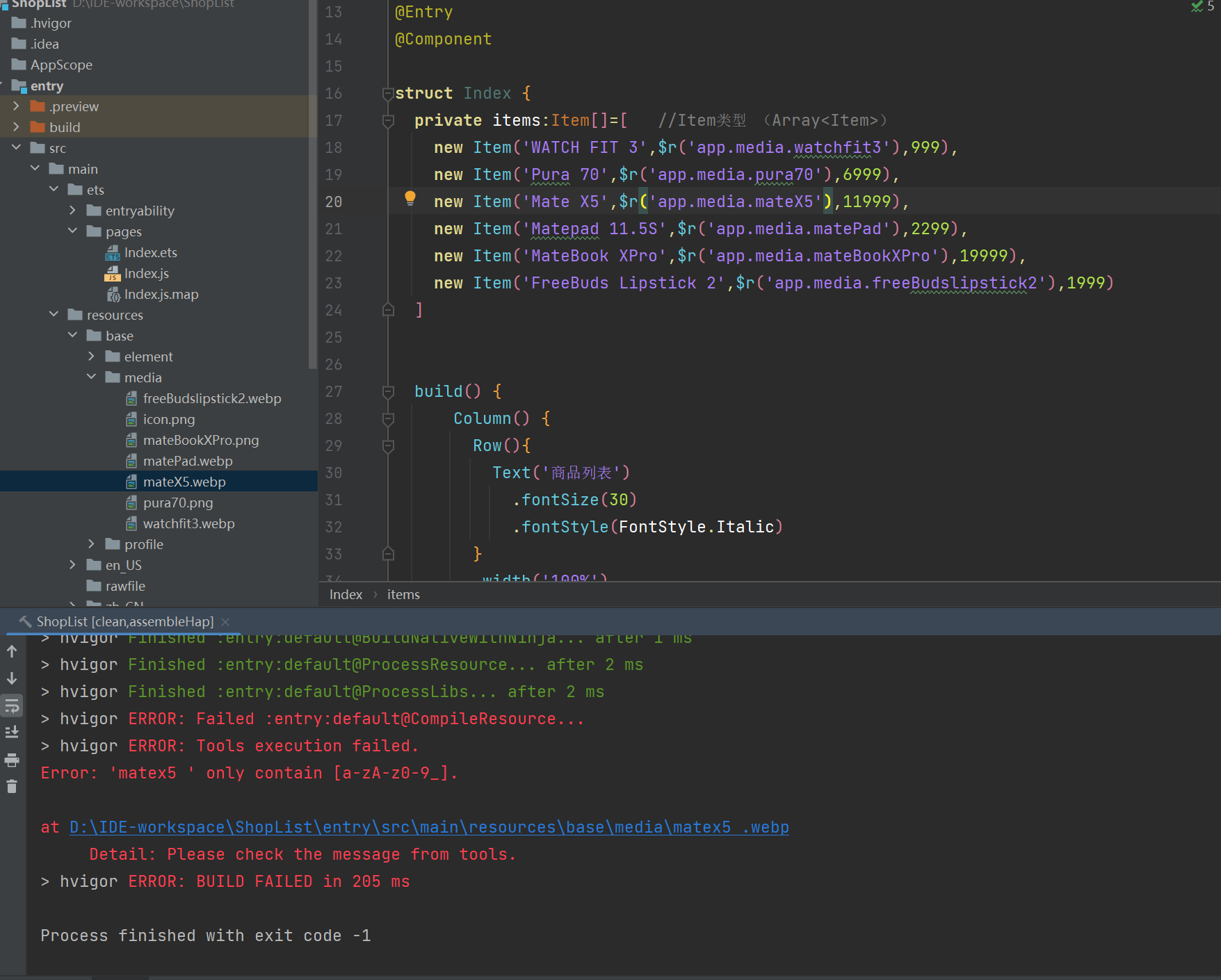Collapse the main folder
The image size is (1221, 980).
click(35, 169)
